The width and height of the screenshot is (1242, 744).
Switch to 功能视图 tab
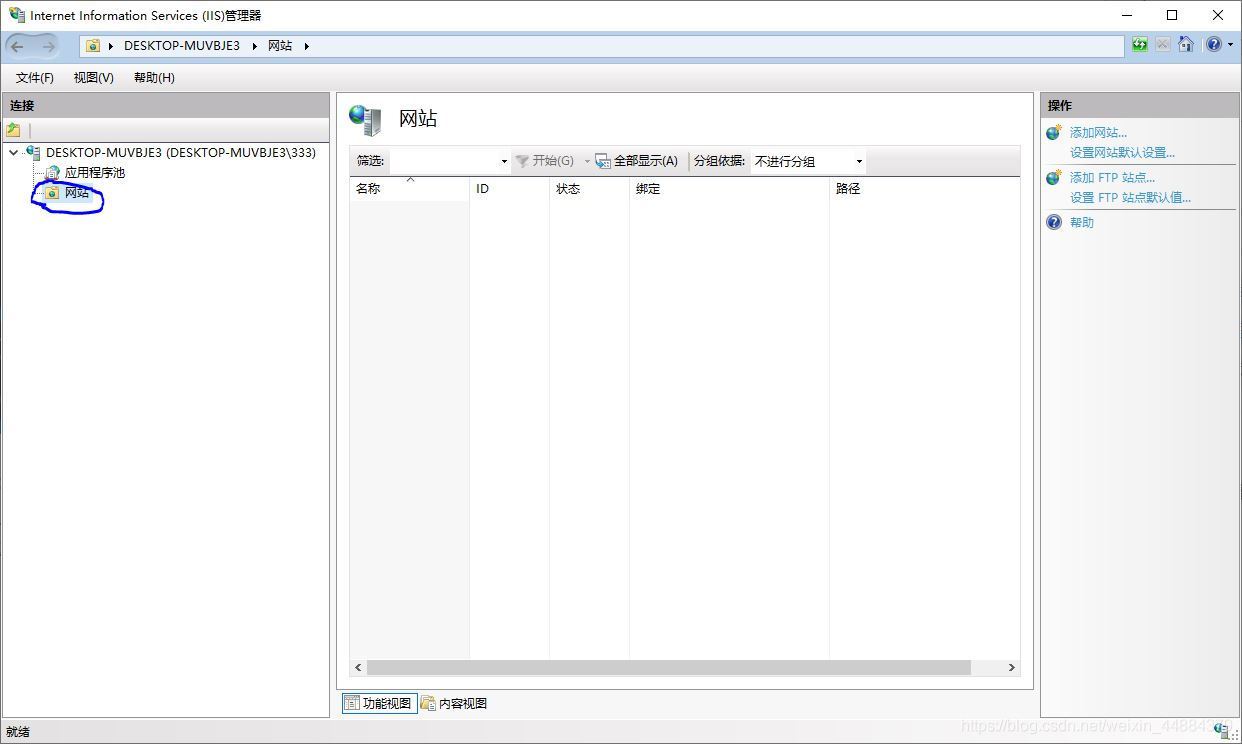click(378, 703)
